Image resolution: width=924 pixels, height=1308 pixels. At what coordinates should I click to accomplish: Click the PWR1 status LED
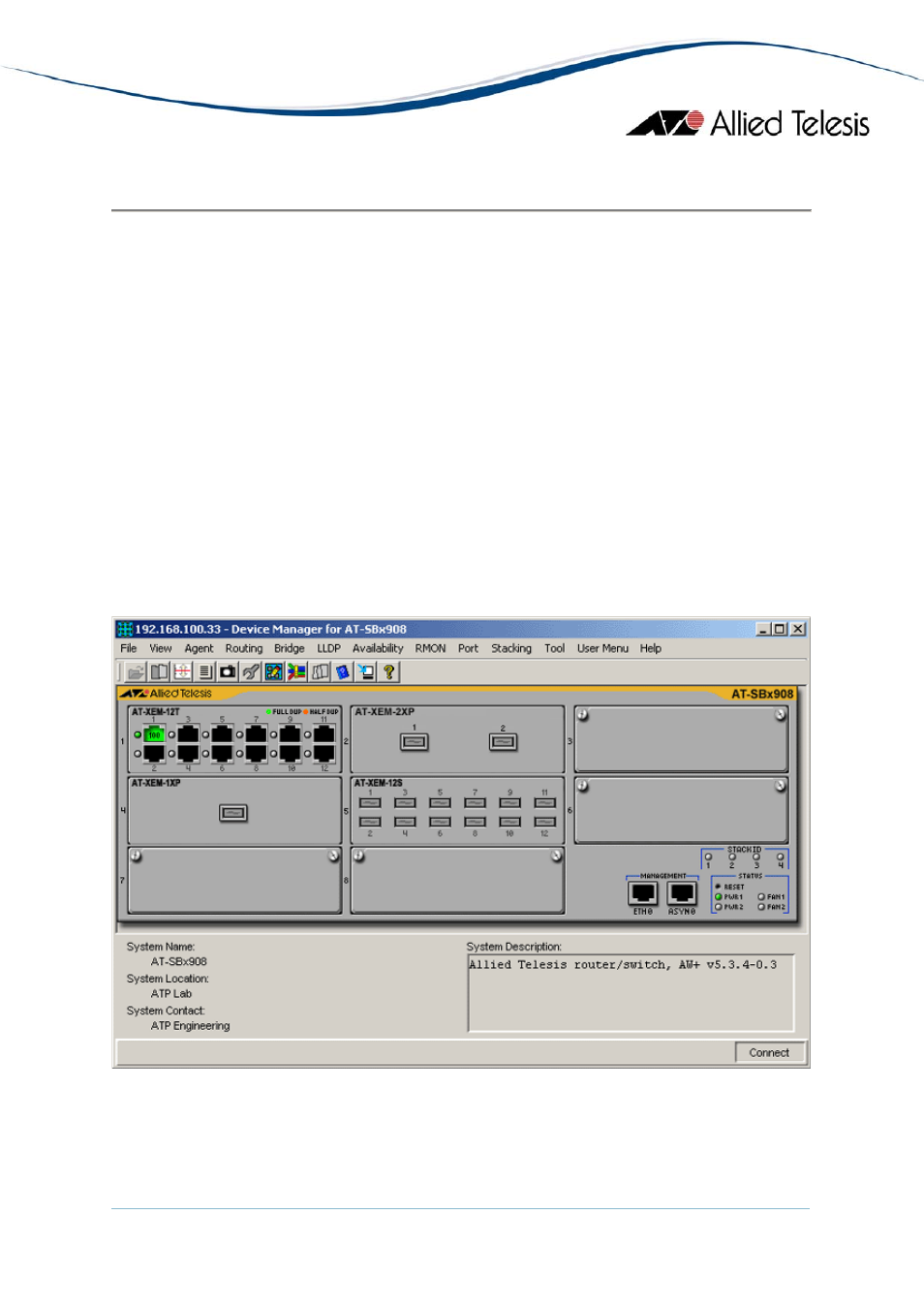tap(719, 897)
